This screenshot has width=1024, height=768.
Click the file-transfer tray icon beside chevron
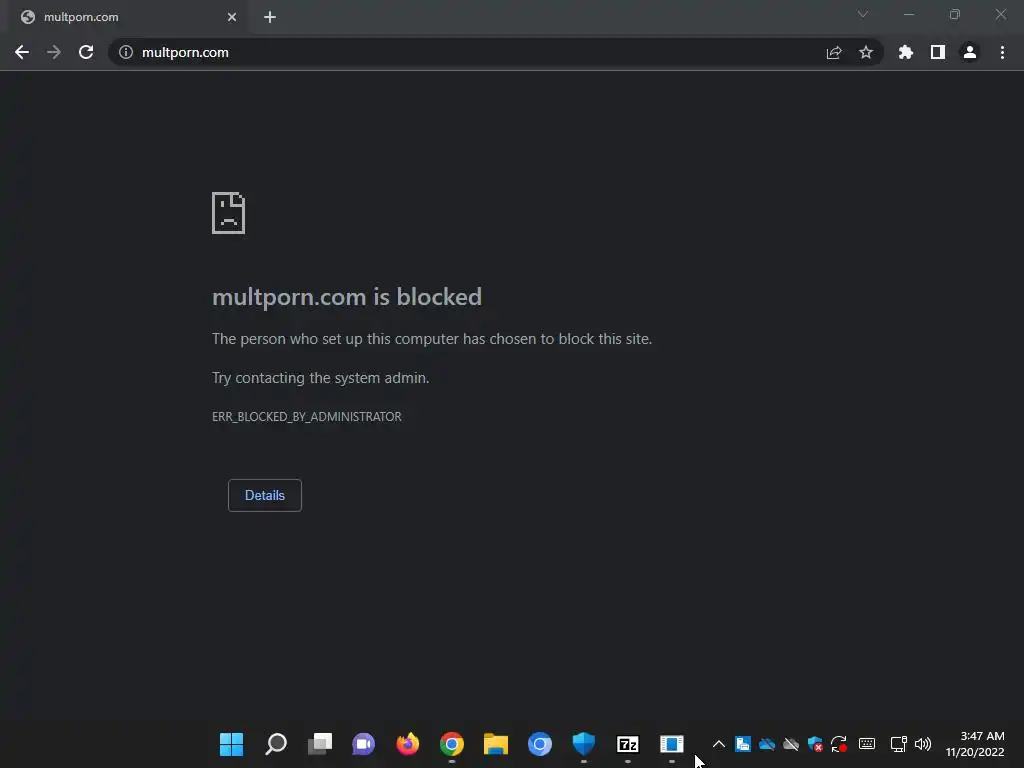[x=743, y=744]
